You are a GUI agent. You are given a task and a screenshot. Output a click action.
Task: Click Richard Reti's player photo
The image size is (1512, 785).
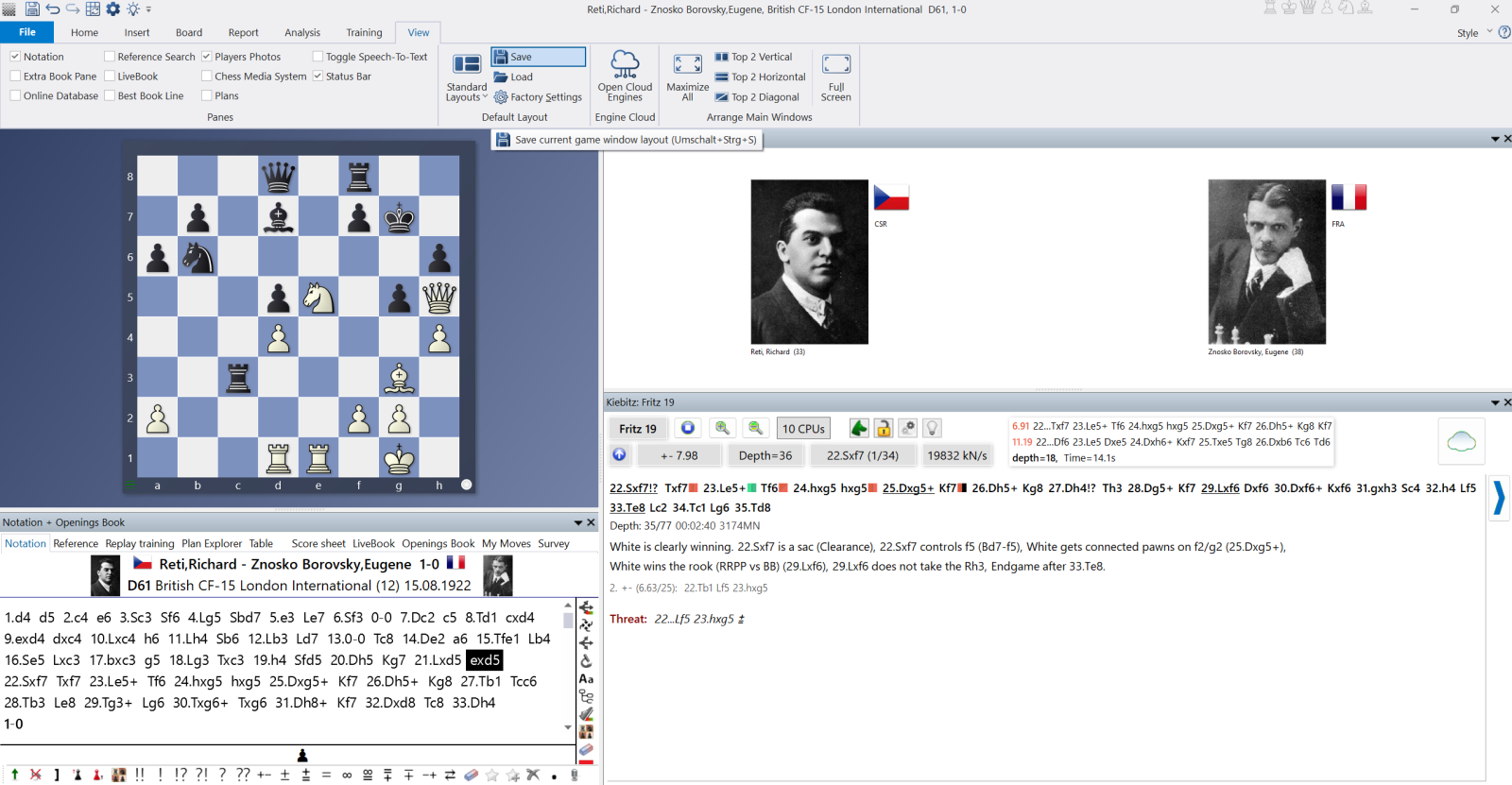click(809, 262)
